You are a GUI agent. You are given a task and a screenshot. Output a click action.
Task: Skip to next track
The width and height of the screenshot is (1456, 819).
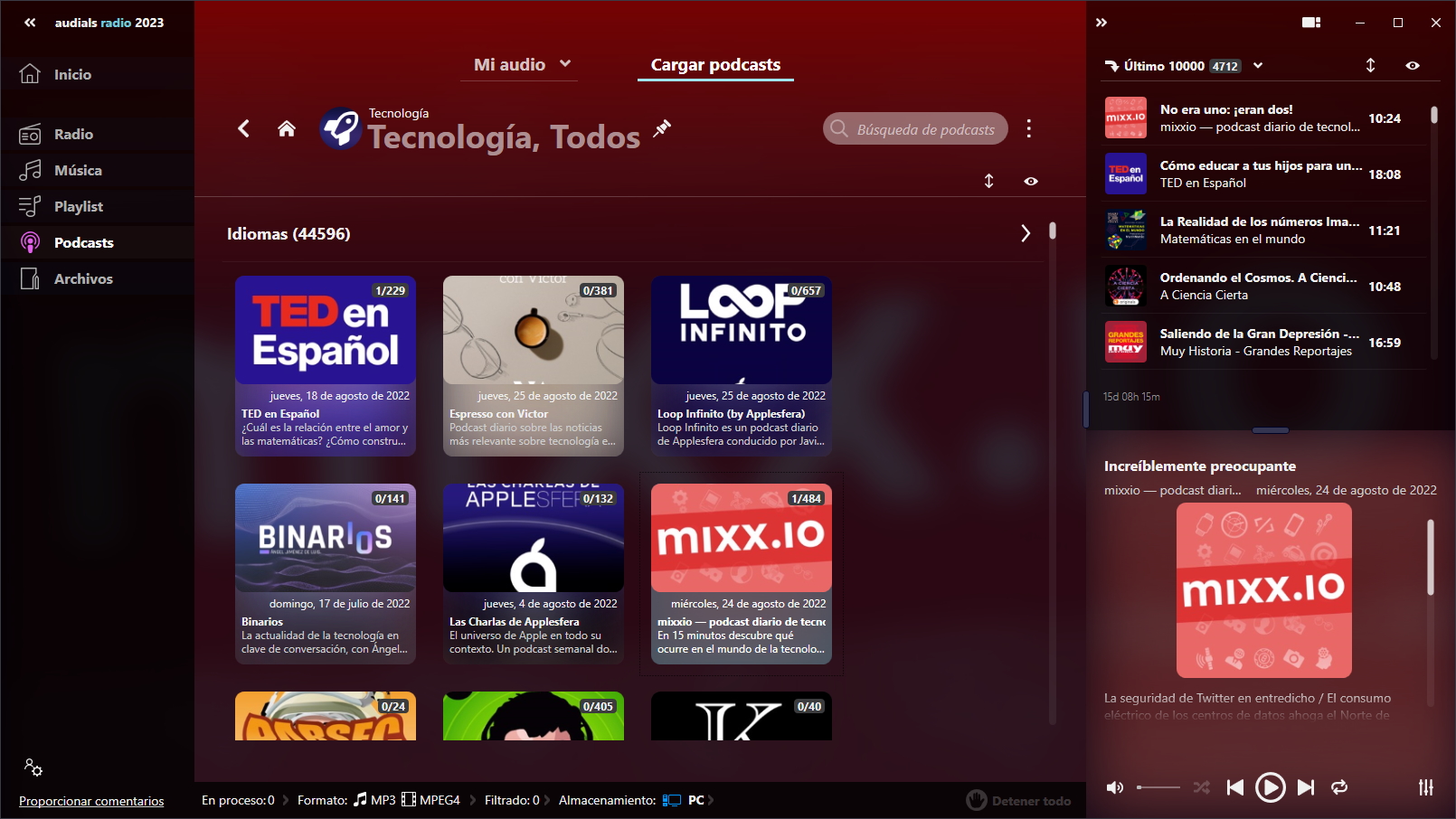click(1306, 787)
